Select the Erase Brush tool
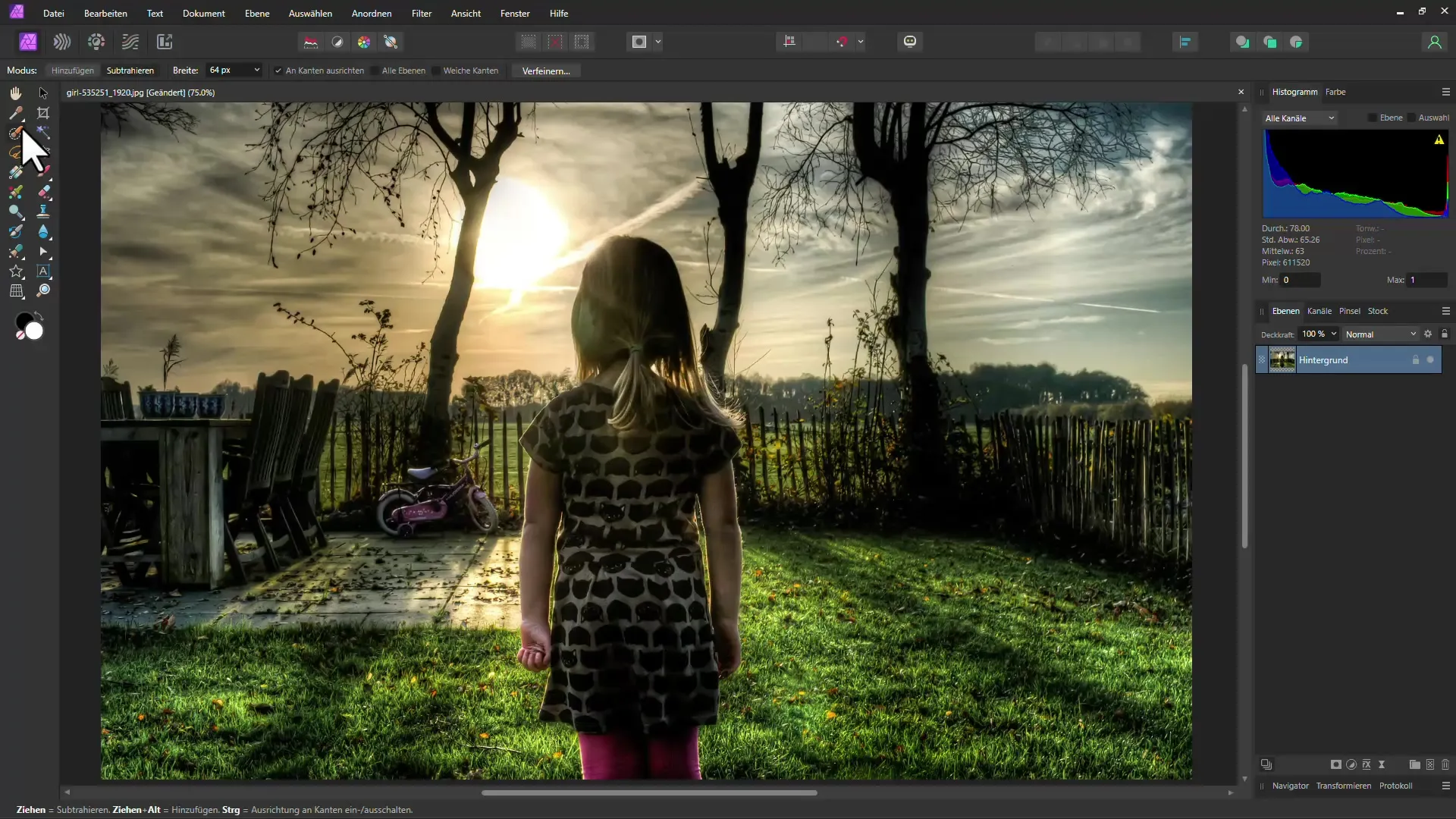Viewport: 1456px width, 819px height. click(43, 192)
